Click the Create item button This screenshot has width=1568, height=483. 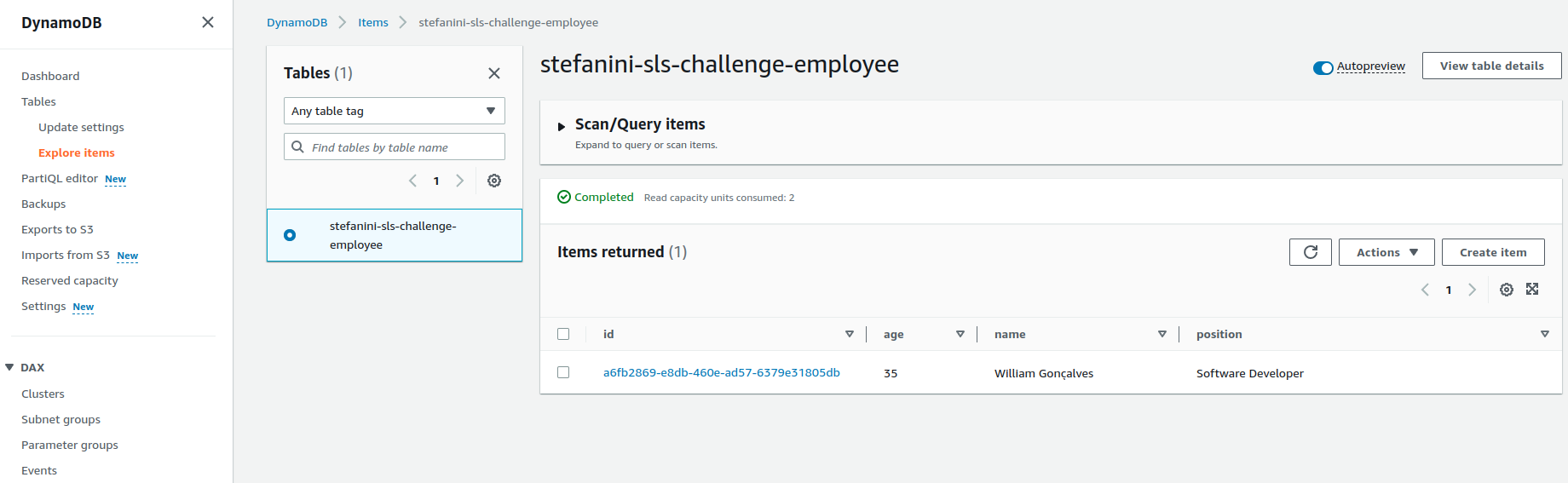(x=1493, y=252)
